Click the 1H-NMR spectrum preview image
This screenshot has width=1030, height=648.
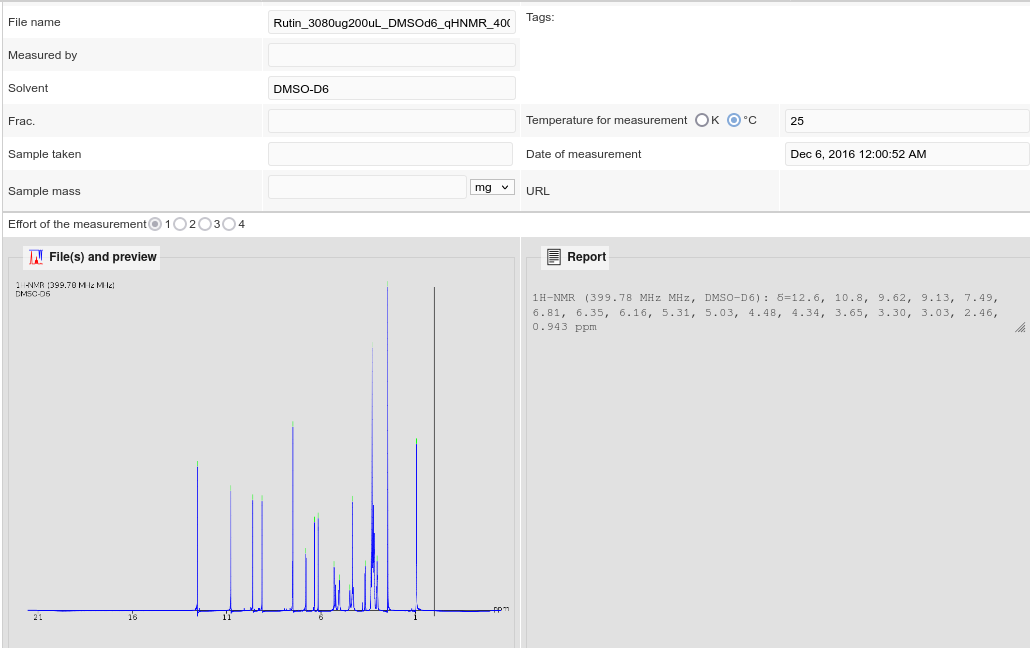tap(262, 450)
